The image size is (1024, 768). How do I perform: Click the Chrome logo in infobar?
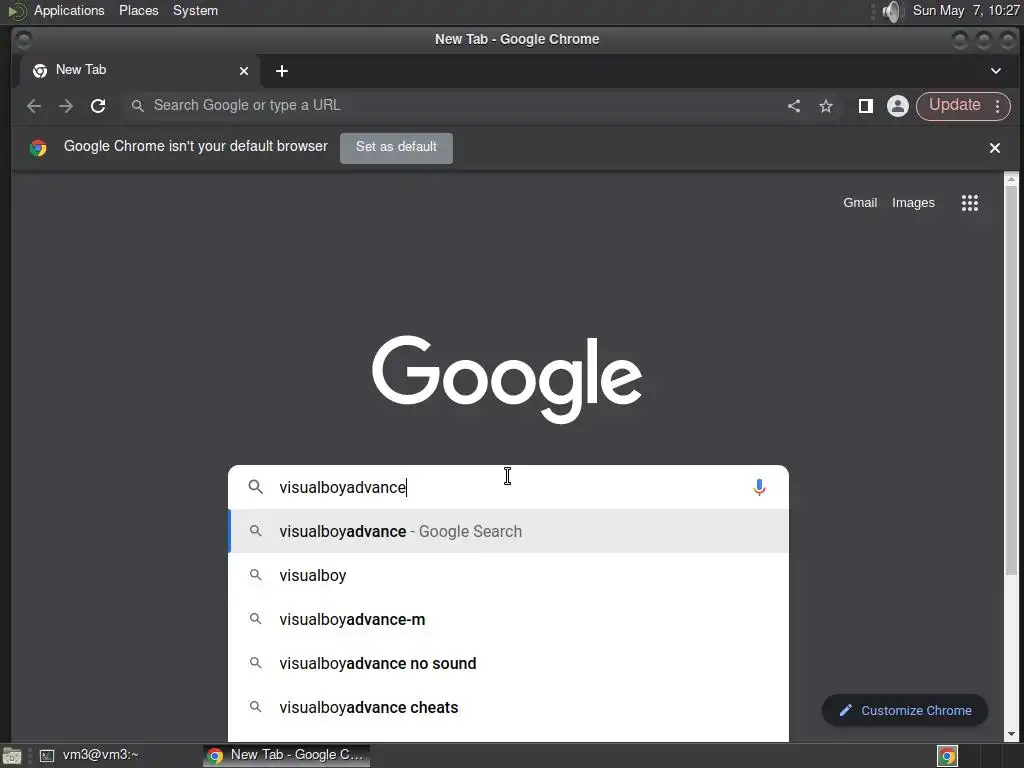[x=38, y=148]
